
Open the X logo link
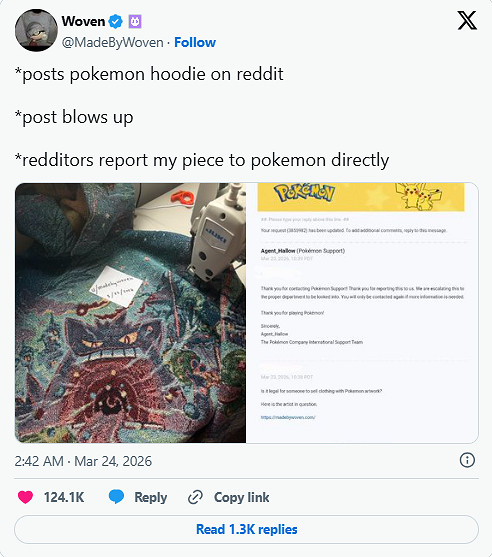467,21
